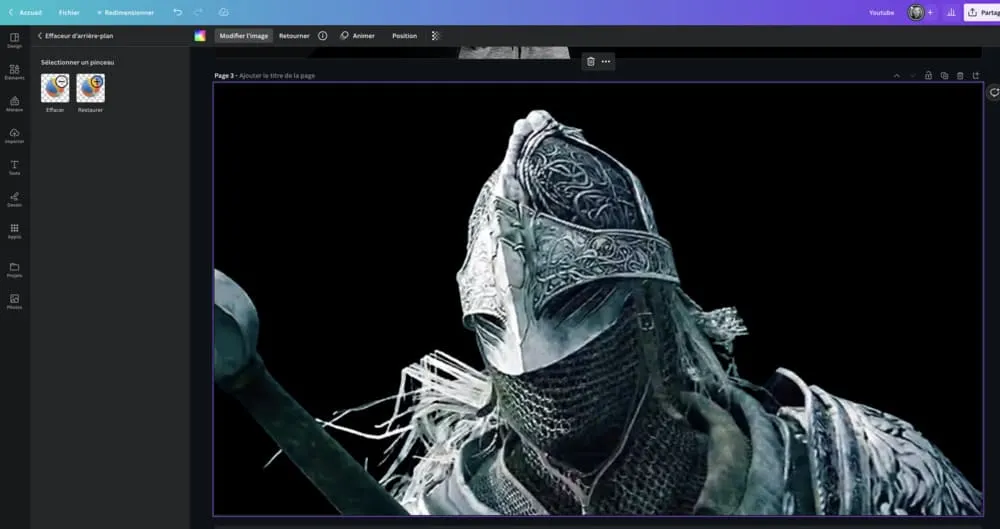
Task: Delete selected element with floating trash icon
Action: pyautogui.click(x=591, y=61)
